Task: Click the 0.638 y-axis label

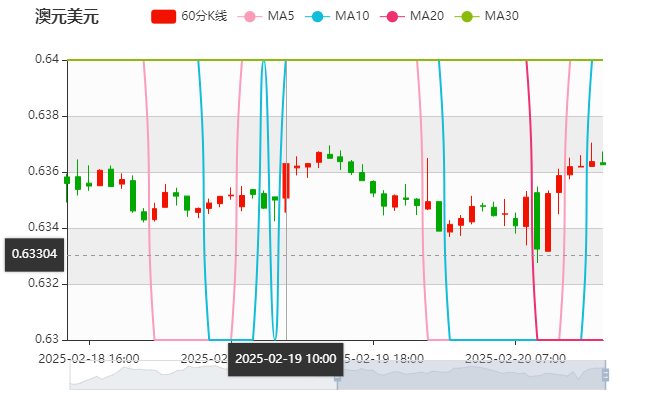Action: (x=47, y=115)
